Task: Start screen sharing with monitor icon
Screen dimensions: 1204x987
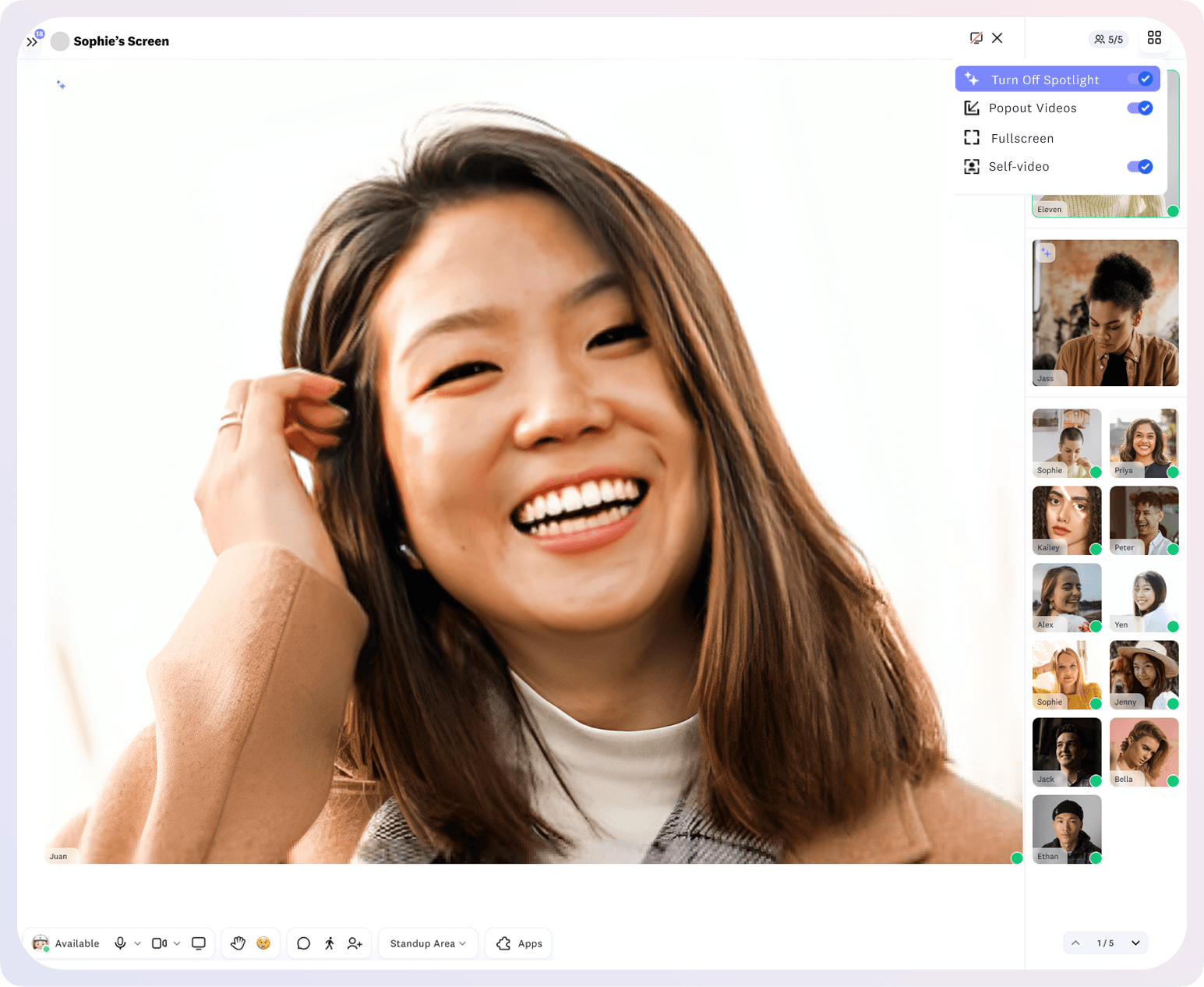Action: (199, 943)
